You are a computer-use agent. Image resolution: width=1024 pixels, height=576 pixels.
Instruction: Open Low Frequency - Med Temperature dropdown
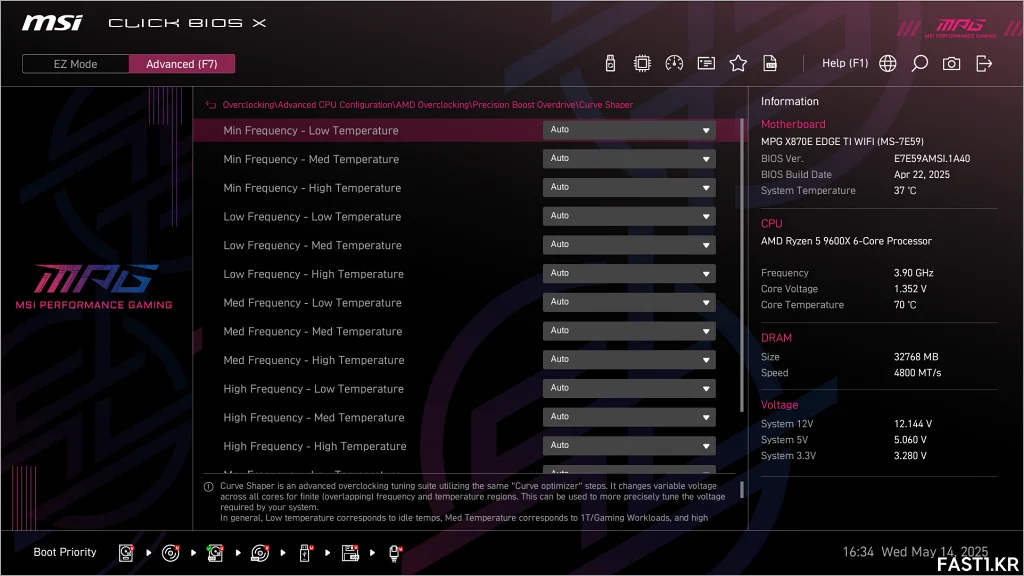pos(629,245)
